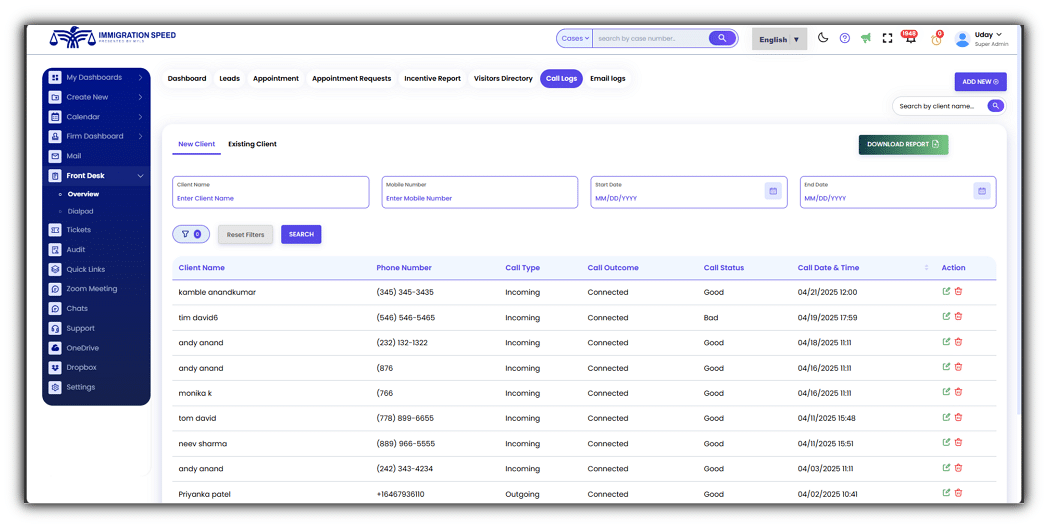Open the Start Date calendar picker
The width and height of the screenshot is (1050, 529).
click(772, 191)
